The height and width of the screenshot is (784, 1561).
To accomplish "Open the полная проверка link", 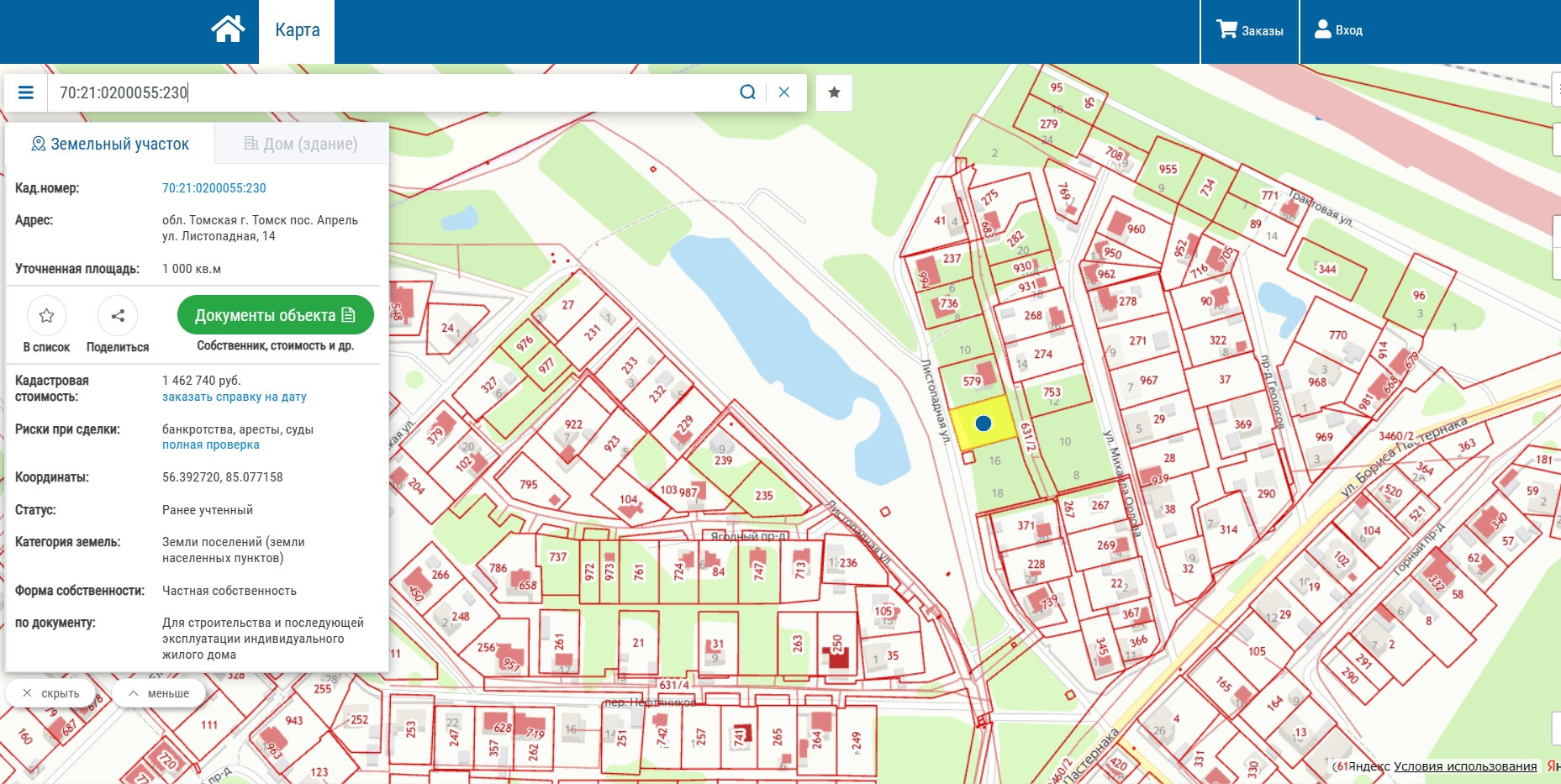I will pyautogui.click(x=210, y=445).
